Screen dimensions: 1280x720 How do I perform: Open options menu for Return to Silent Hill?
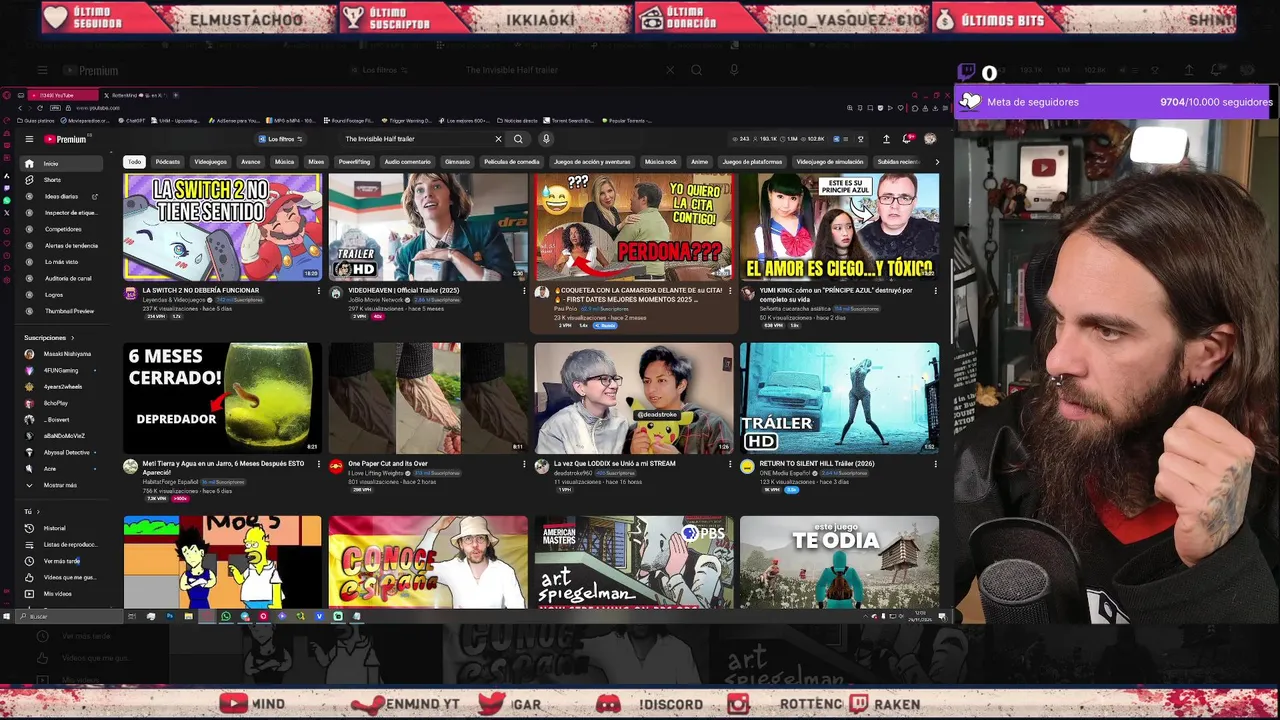tap(935, 464)
